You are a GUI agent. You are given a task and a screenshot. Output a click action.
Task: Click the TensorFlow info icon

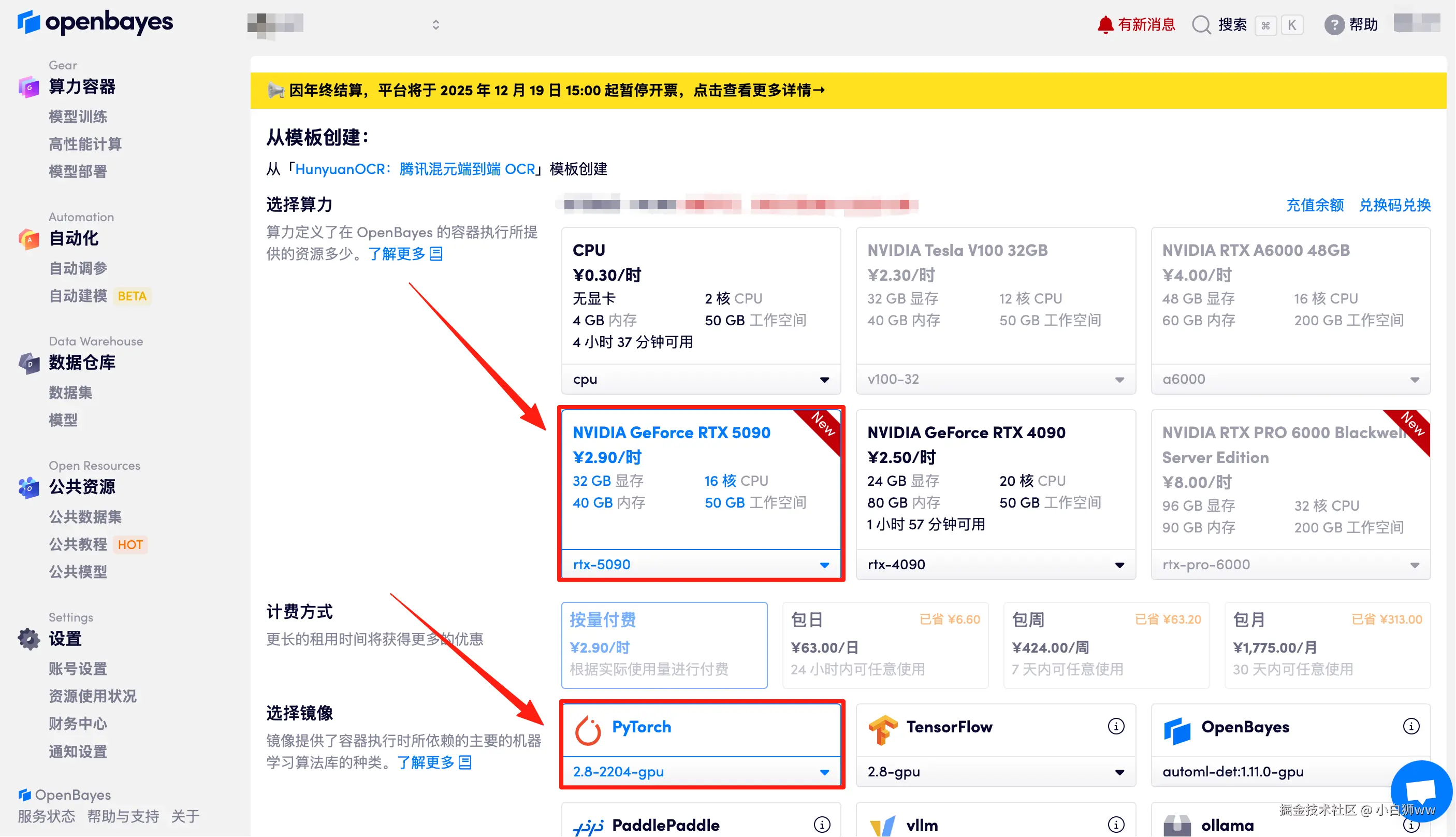tap(1116, 727)
